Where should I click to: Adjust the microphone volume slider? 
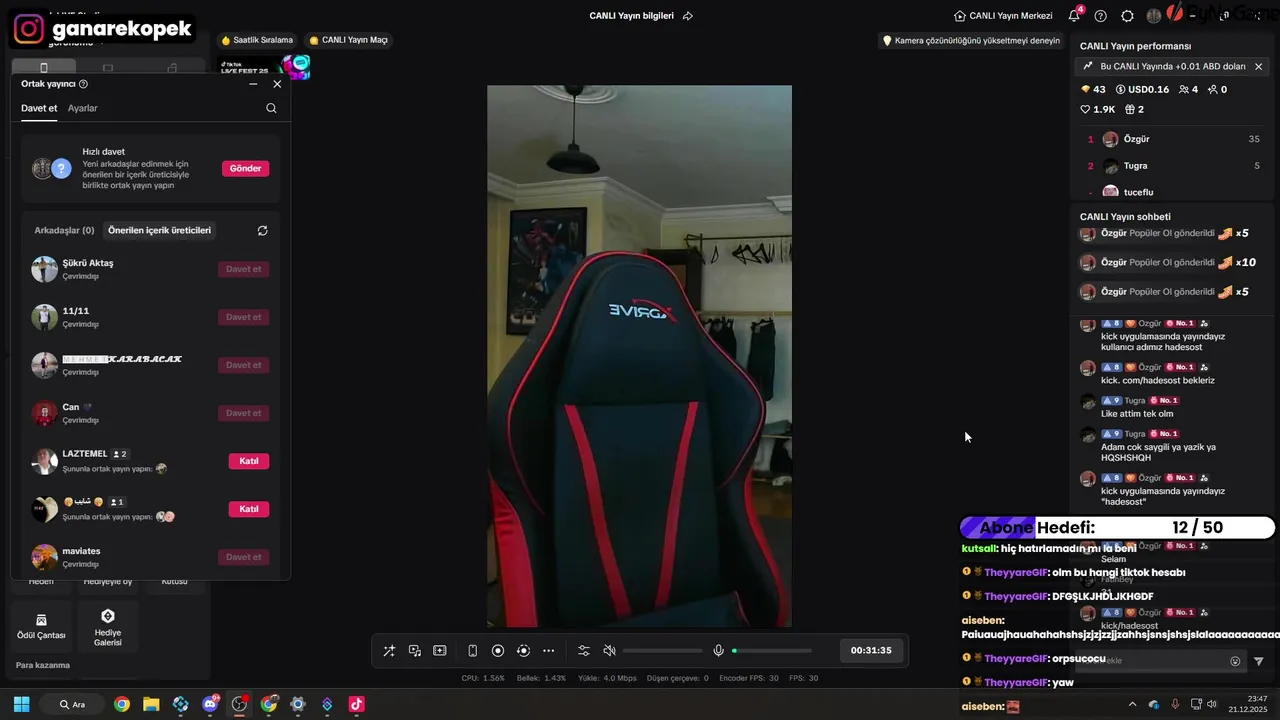coord(772,651)
